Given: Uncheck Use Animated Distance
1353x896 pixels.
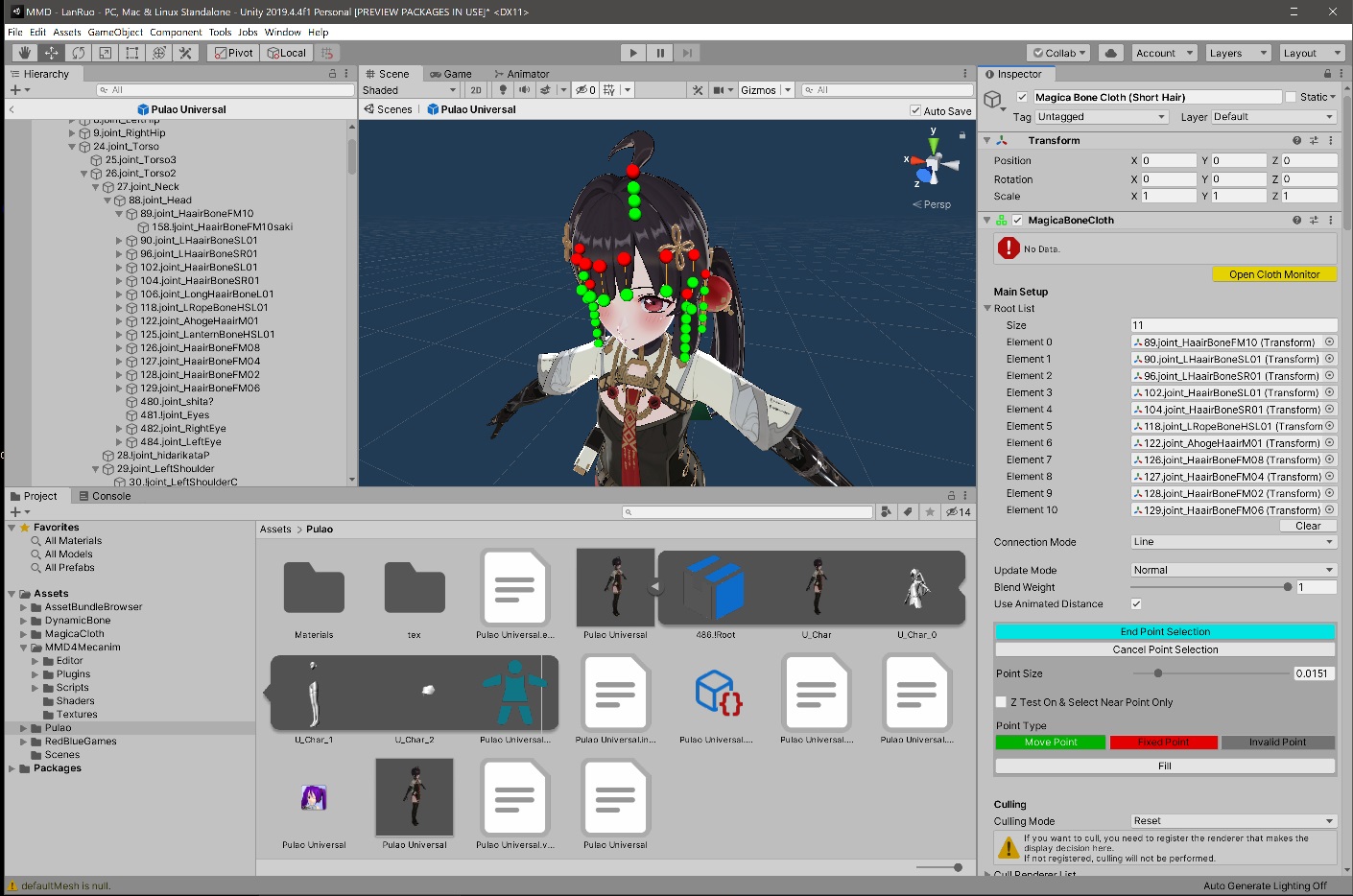Looking at the screenshot, I should pos(1136,604).
